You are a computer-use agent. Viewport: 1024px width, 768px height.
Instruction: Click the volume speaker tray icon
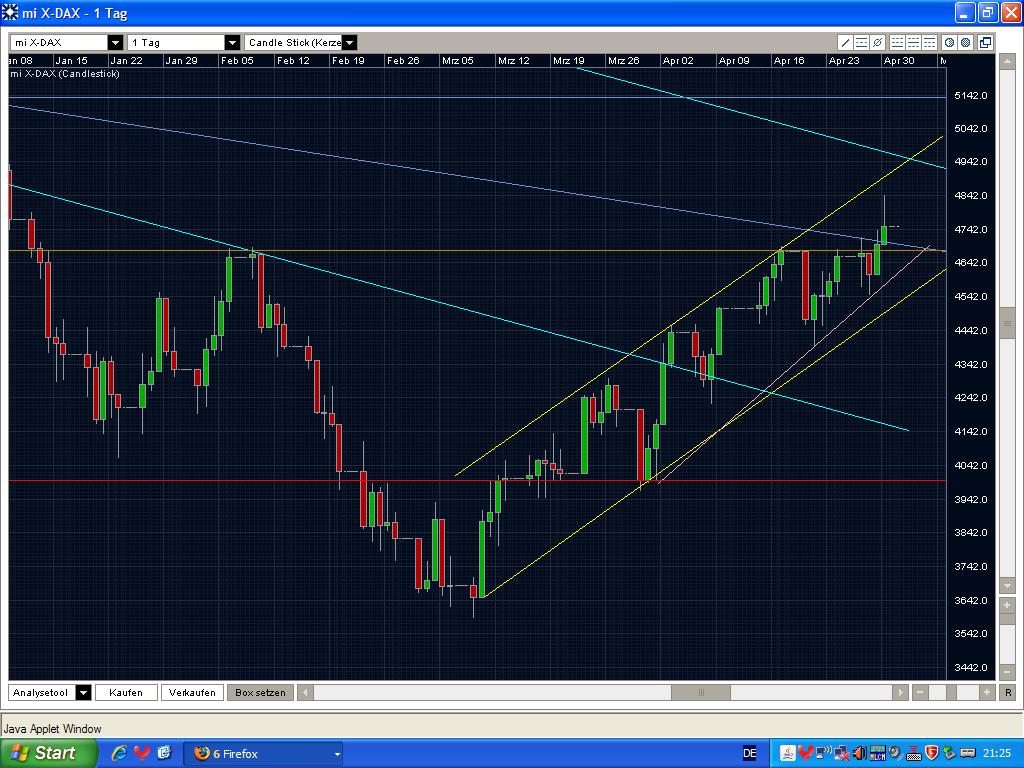[859, 753]
